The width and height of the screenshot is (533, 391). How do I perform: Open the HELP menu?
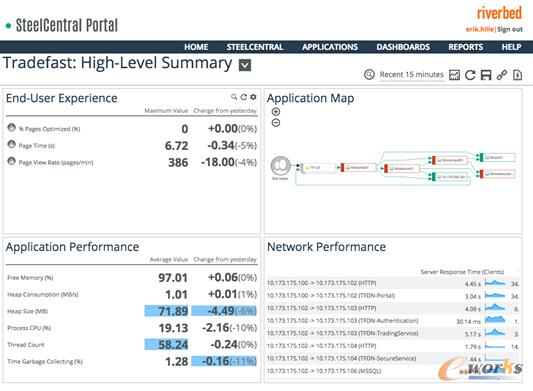[x=511, y=47]
